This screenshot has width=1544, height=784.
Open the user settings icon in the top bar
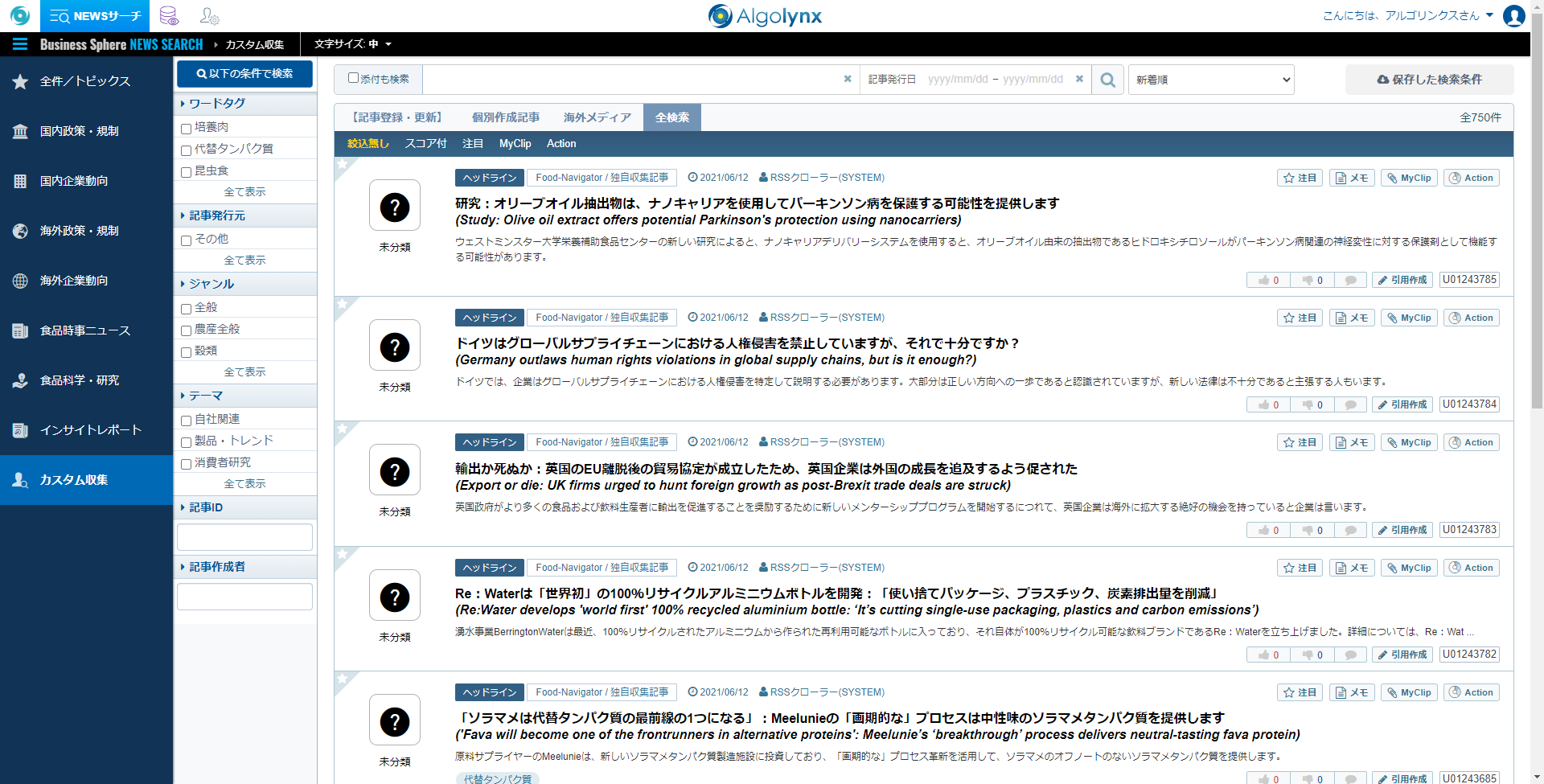point(209,16)
